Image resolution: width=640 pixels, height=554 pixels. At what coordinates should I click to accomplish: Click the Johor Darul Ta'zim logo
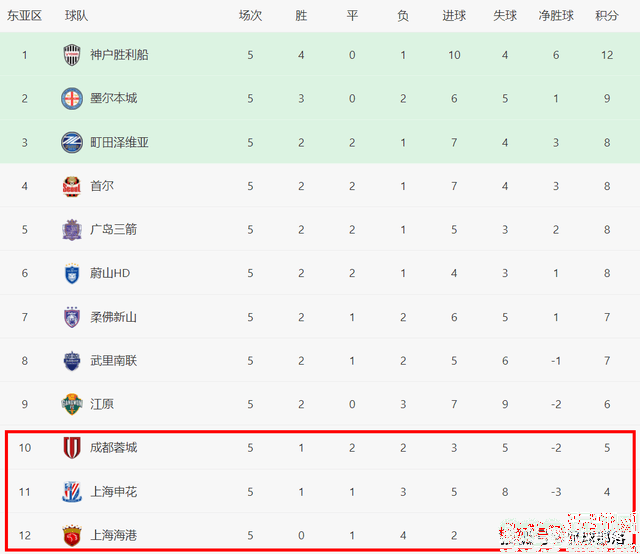[72, 317]
